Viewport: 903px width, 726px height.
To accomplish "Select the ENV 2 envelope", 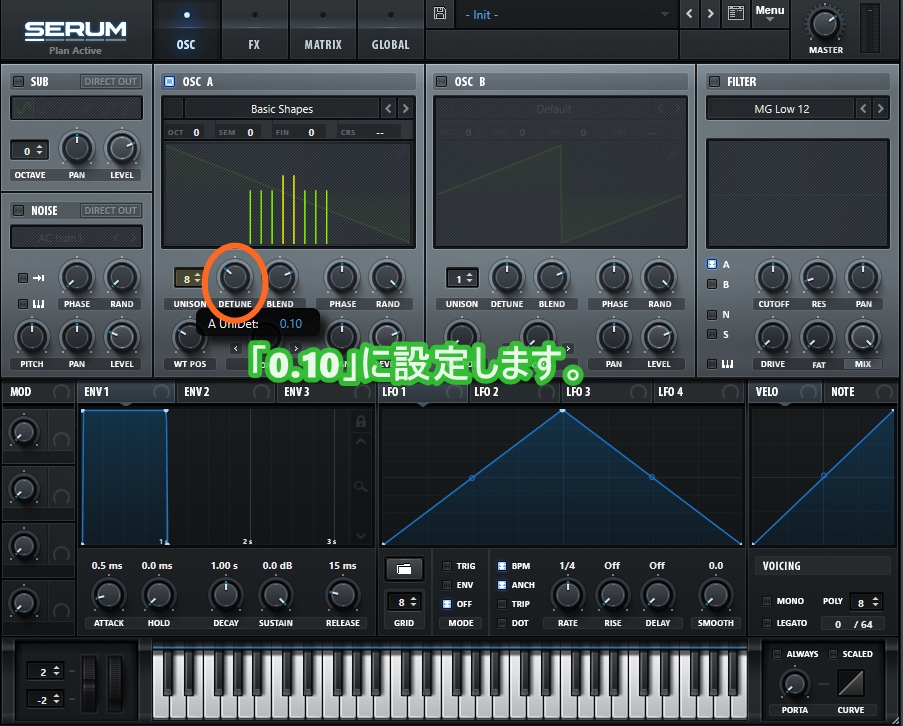I will 195,392.
